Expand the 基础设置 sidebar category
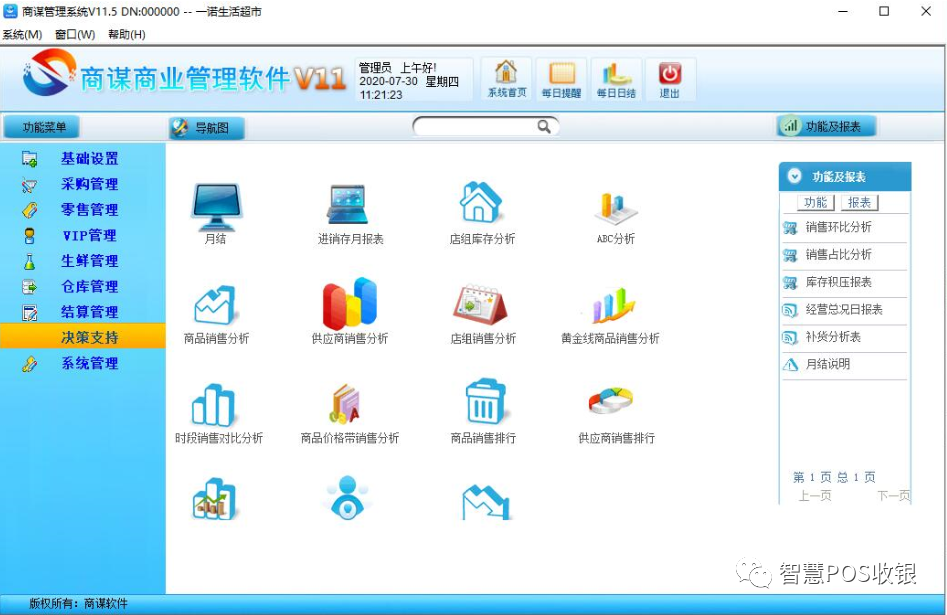The width and height of the screenshot is (947, 615). coord(91,159)
